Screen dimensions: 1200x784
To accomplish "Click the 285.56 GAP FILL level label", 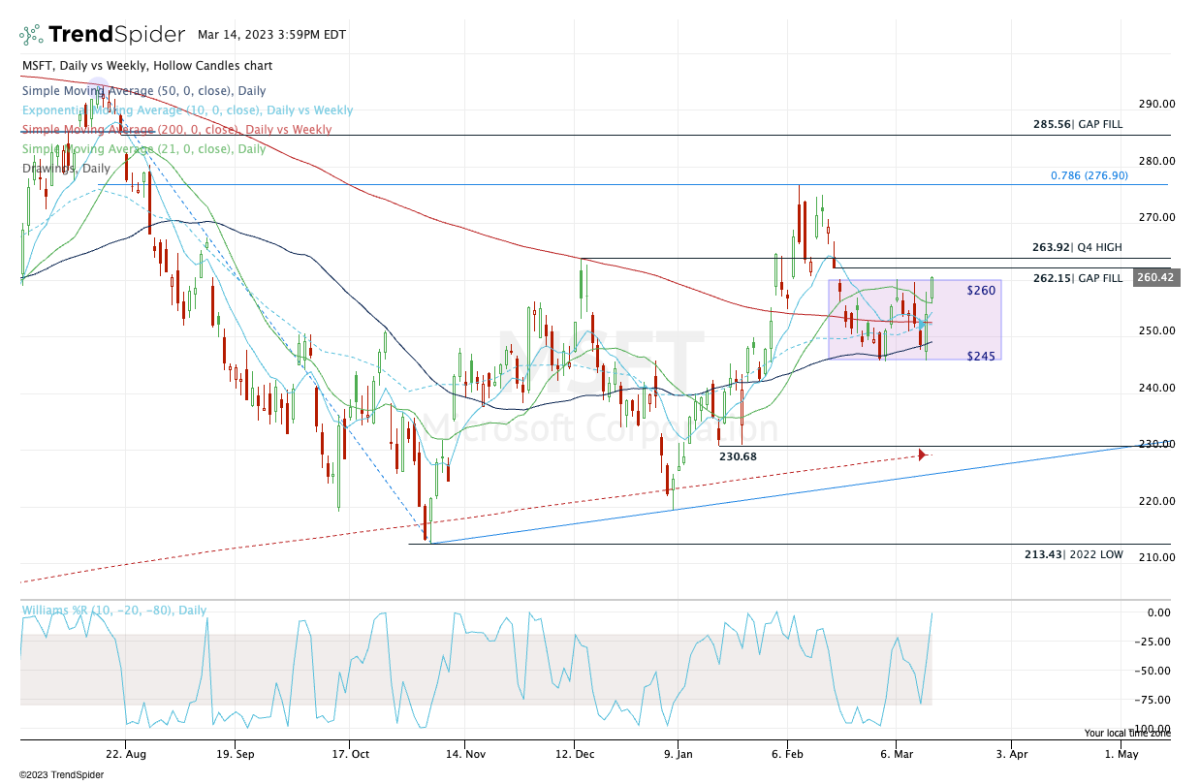I will (x=1078, y=125).
